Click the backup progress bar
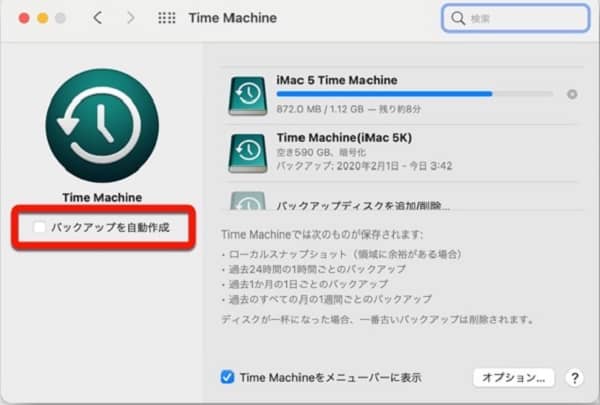The width and height of the screenshot is (600, 405). click(414, 94)
